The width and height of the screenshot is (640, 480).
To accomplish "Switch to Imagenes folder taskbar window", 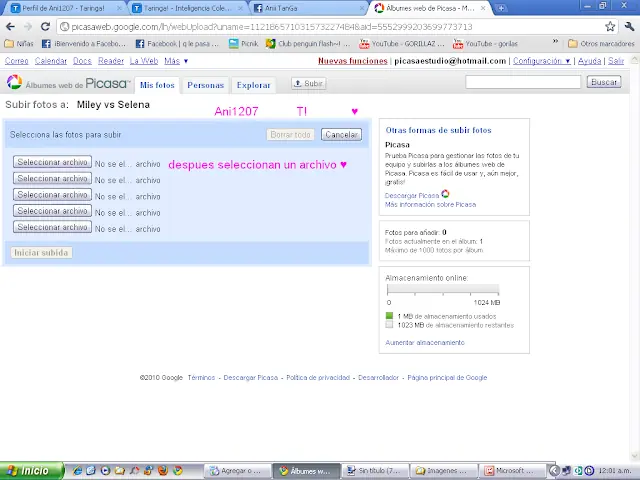I will coord(444,471).
